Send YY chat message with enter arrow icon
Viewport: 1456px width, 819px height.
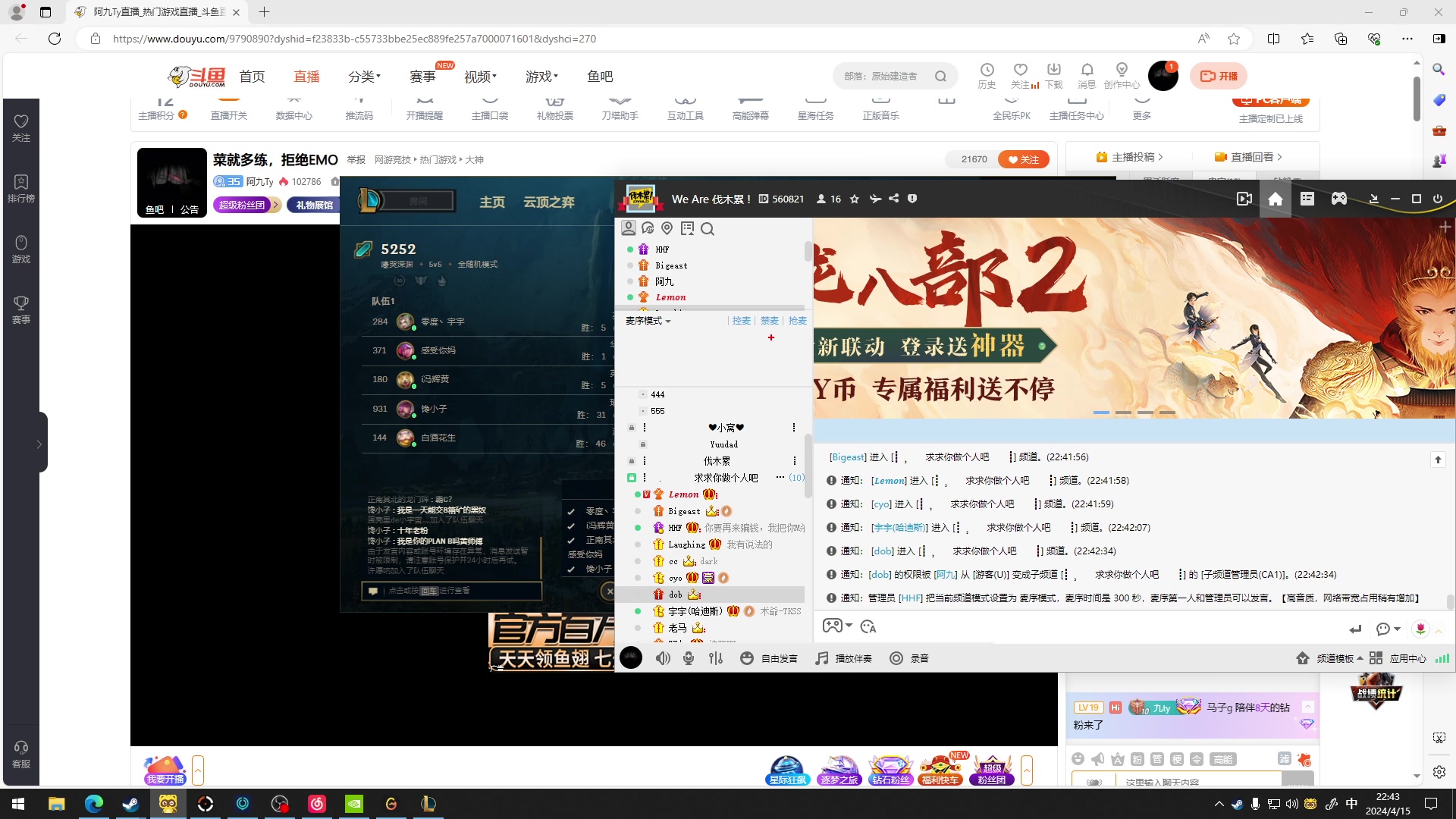tap(1355, 629)
